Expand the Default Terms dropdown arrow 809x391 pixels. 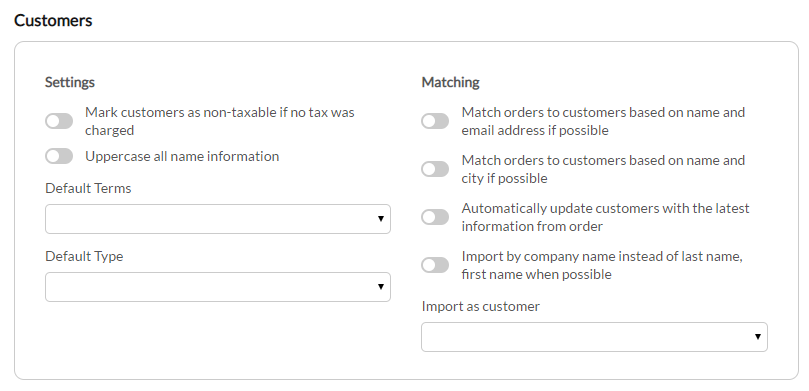pos(381,219)
